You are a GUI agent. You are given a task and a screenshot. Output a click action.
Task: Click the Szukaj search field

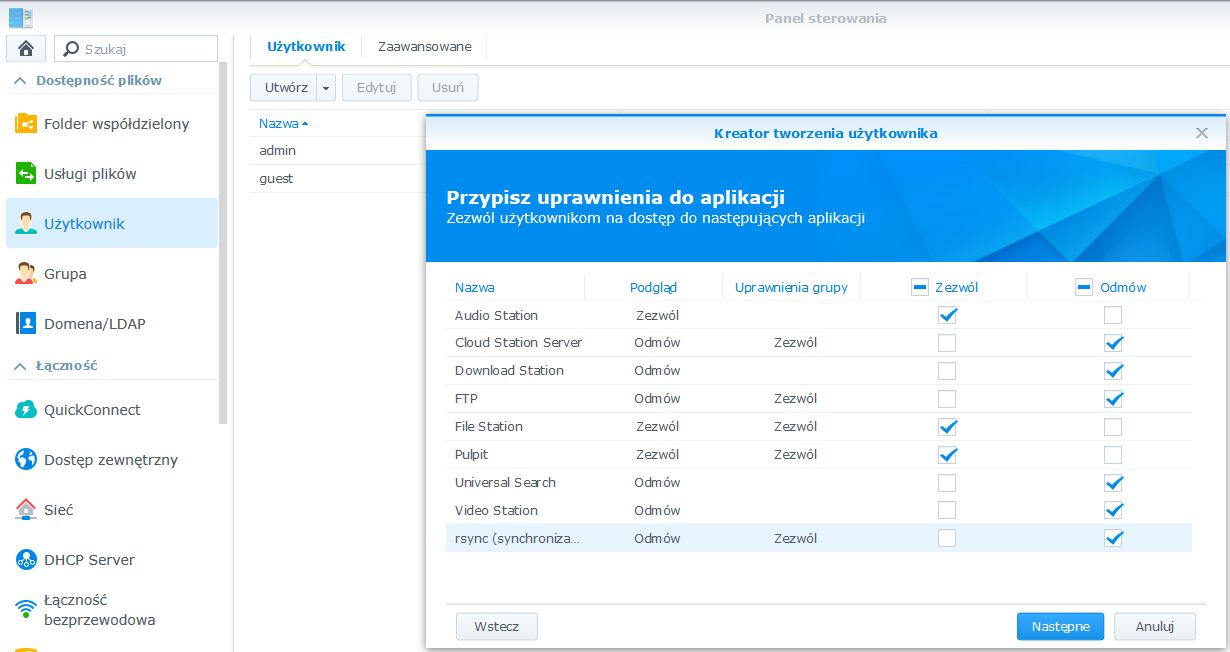click(x=136, y=48)
